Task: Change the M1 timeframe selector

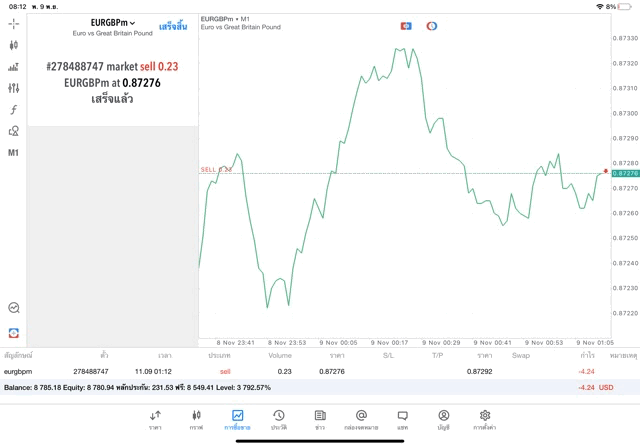Action: click(13, 153)
